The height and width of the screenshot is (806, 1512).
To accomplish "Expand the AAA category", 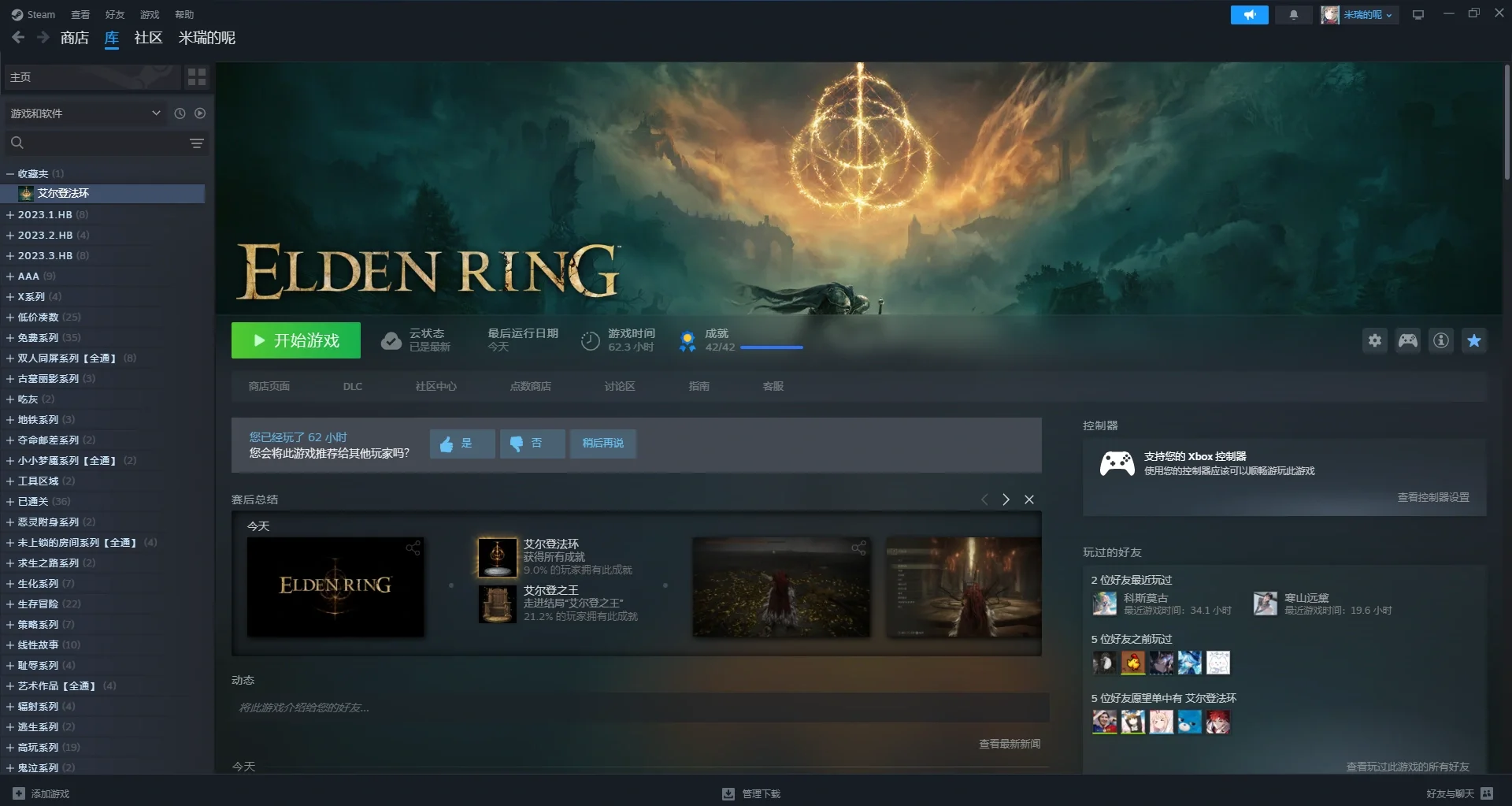I will [x=10, y=276].
